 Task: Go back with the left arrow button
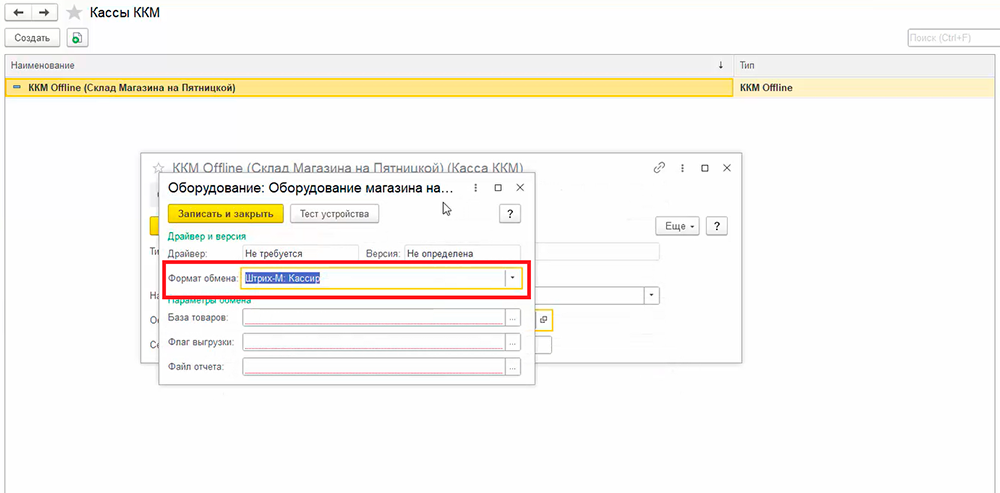coord(18,13)
